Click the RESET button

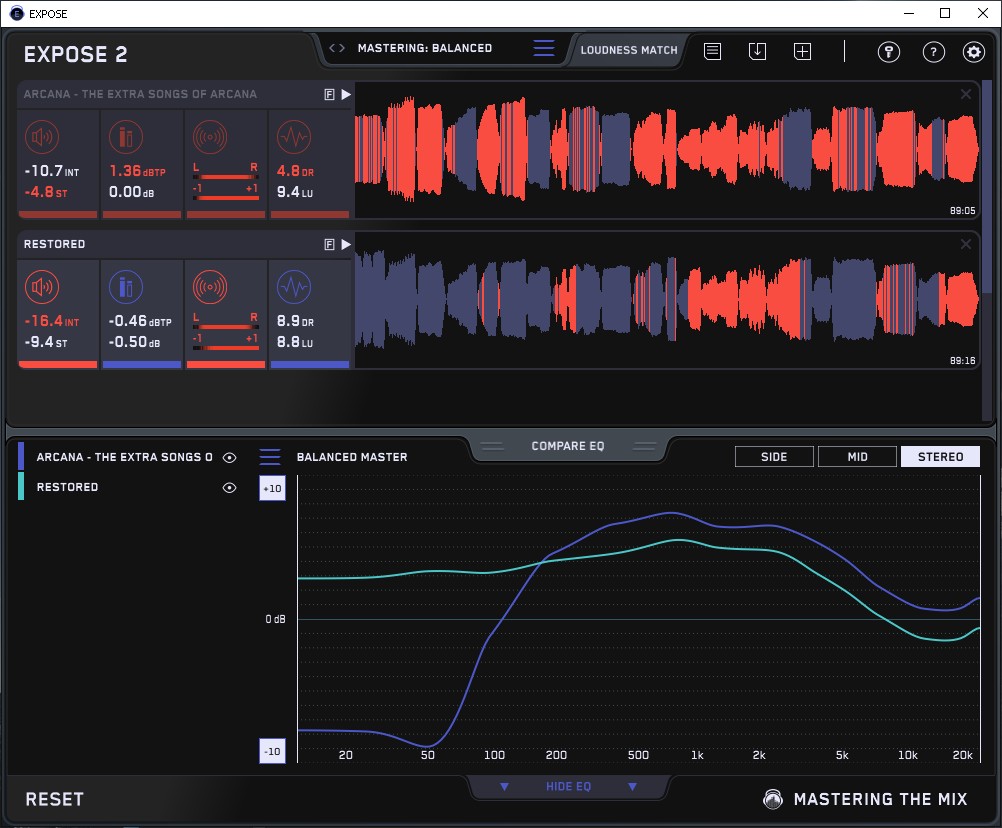(54, 799)
